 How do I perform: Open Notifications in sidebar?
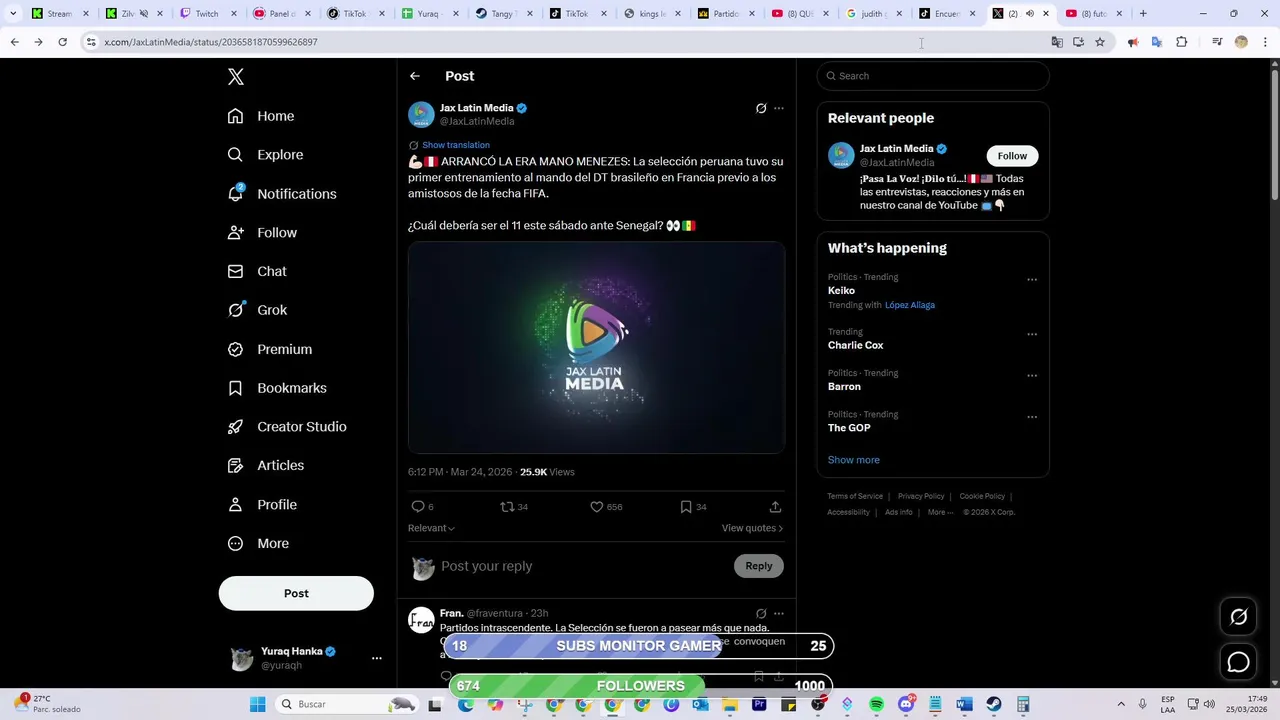(x=282, y=194)
